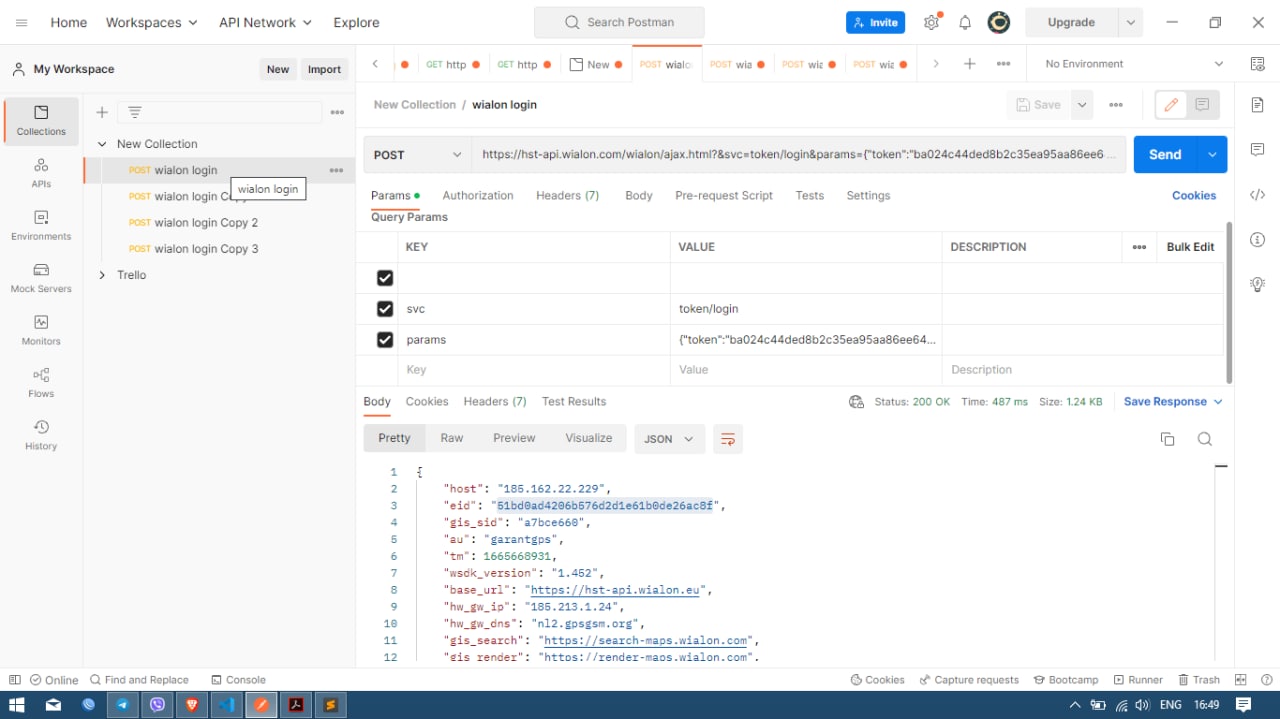Image resolution: width=1280 pixels, height=719 pixels.
Task: Search the response with magnifier icon
Action: point(1205,439)
